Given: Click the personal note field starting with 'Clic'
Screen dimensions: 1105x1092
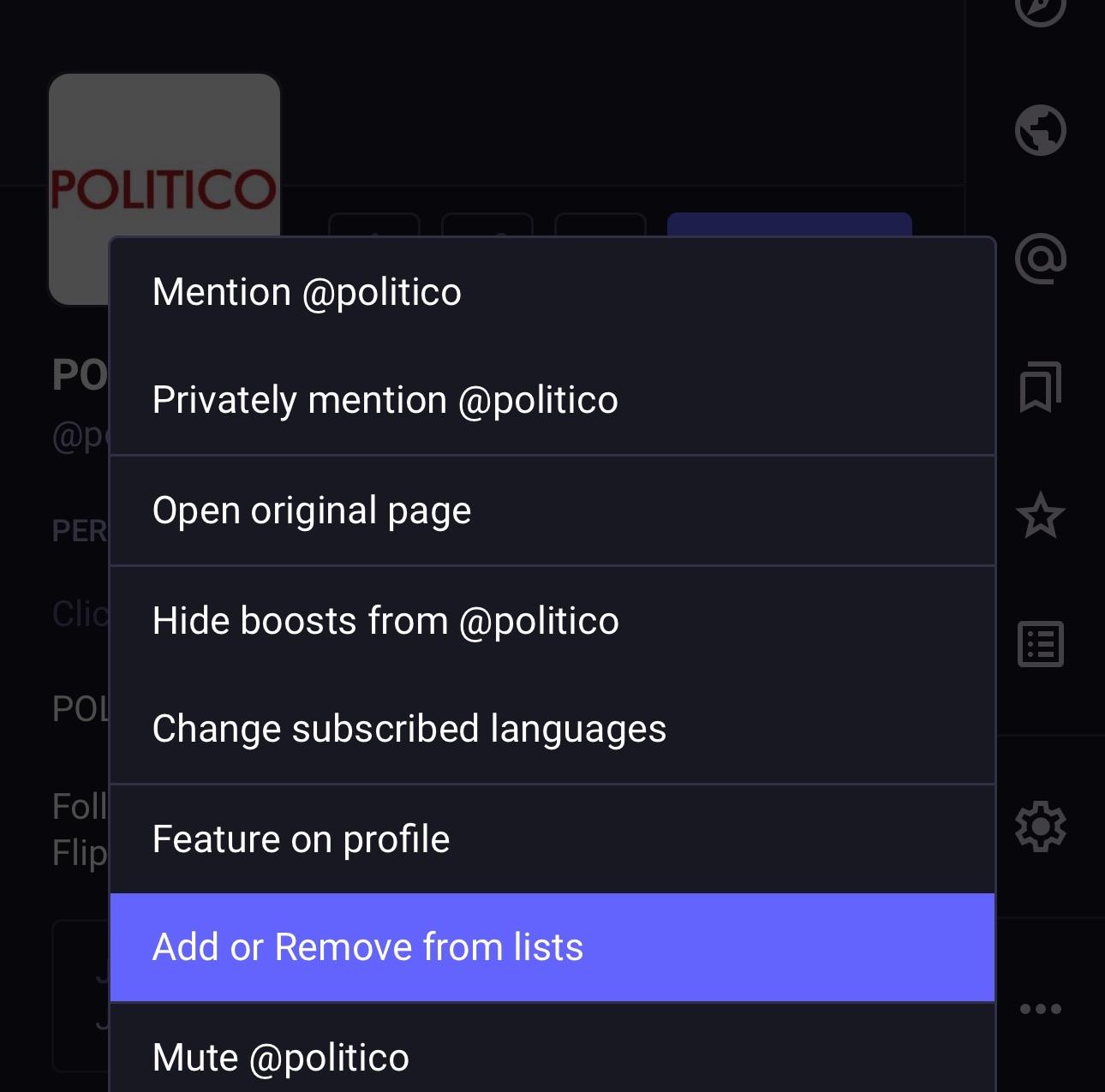Looking at the screenshot, I should 80,614.
